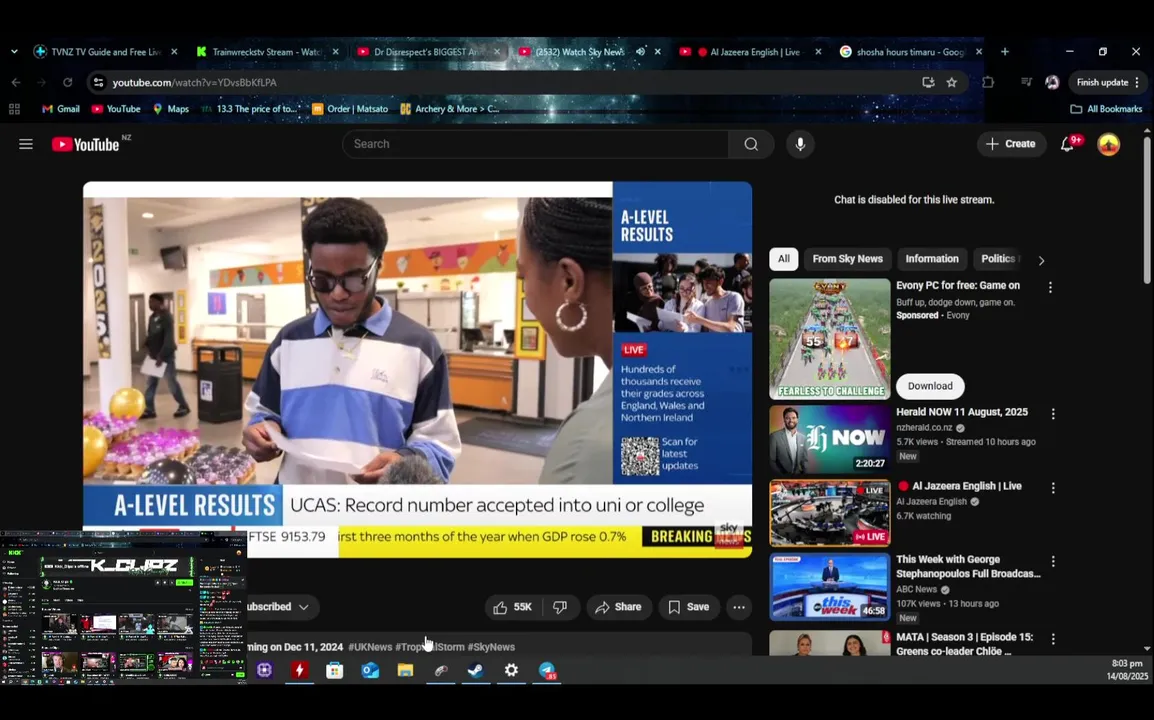Open the tab search chevron in Chrome

pos(14,52)
